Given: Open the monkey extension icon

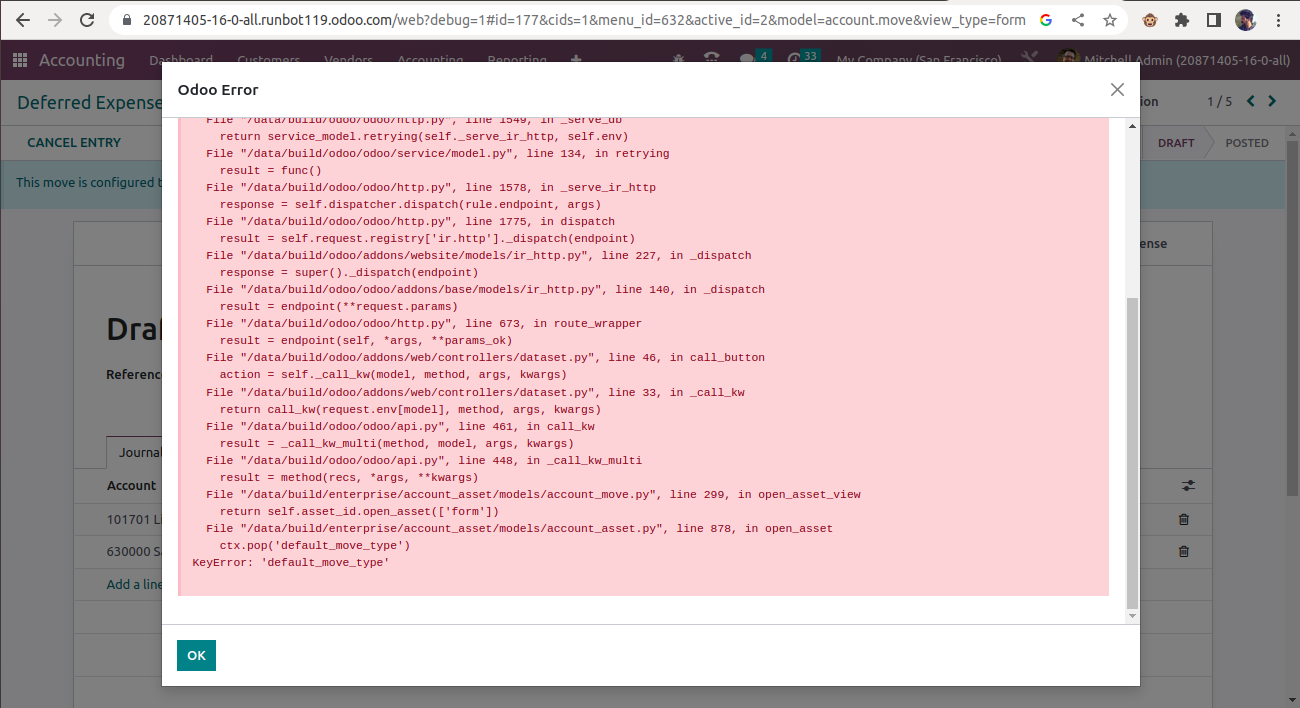Looking at the screenshot, I should click(1152, 20).
